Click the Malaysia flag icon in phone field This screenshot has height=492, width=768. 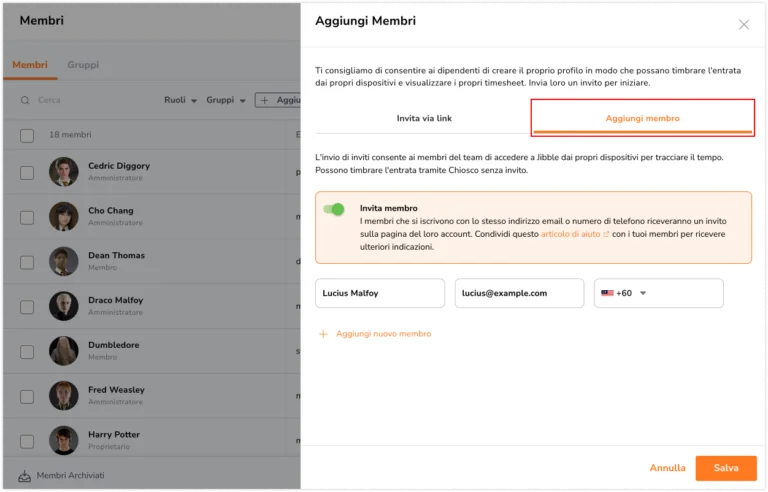(607, 293)
